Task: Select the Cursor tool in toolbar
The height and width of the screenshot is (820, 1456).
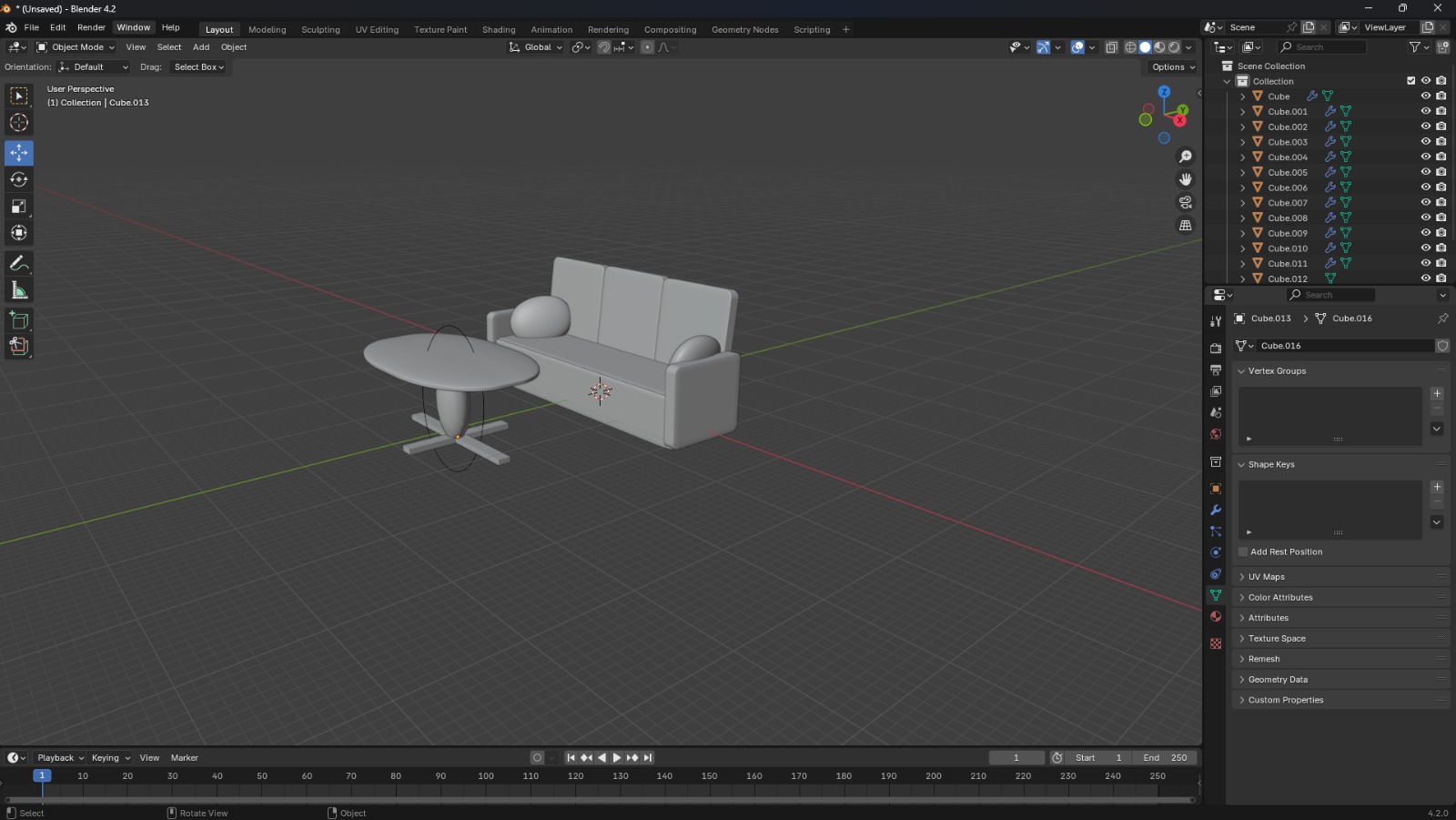Action: click(x=19, y=123)
